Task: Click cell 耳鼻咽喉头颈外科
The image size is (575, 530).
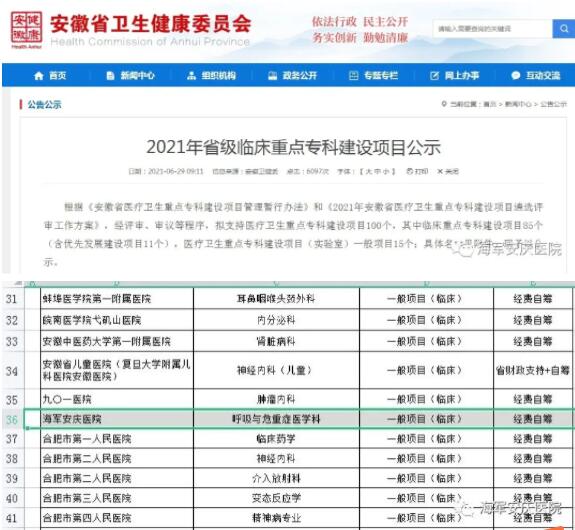Action: (x=276, y=299)
